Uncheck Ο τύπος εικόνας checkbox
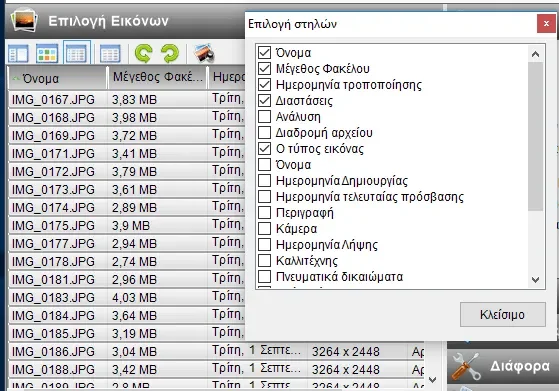 pos(264,149)
